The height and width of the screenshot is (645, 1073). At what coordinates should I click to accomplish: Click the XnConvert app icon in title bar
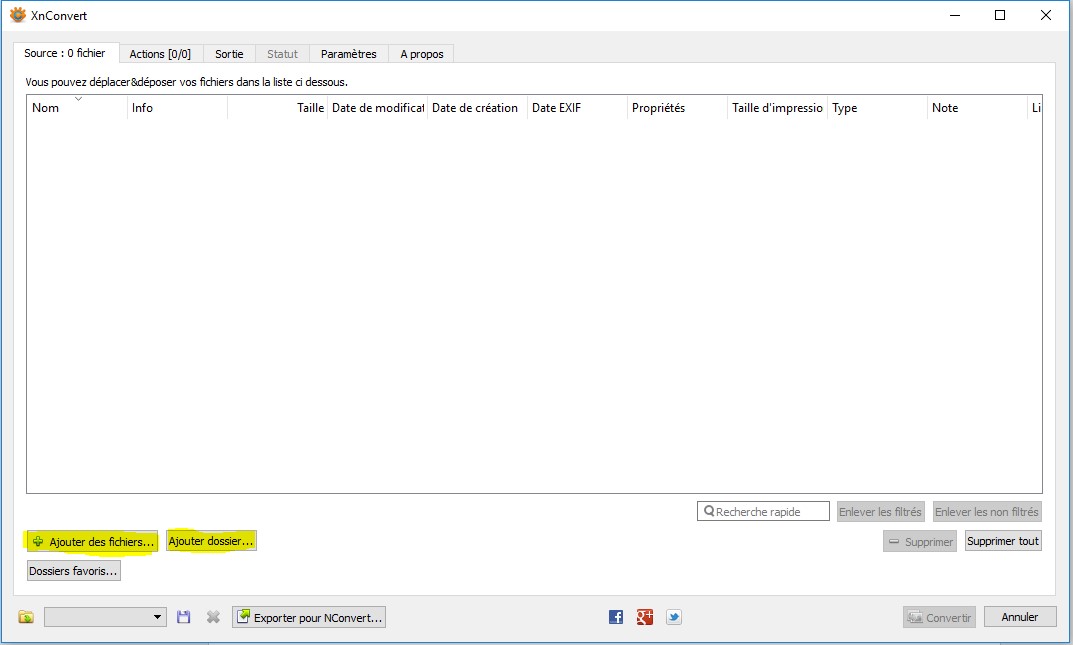pyautogui.click(x=17, y=15)
